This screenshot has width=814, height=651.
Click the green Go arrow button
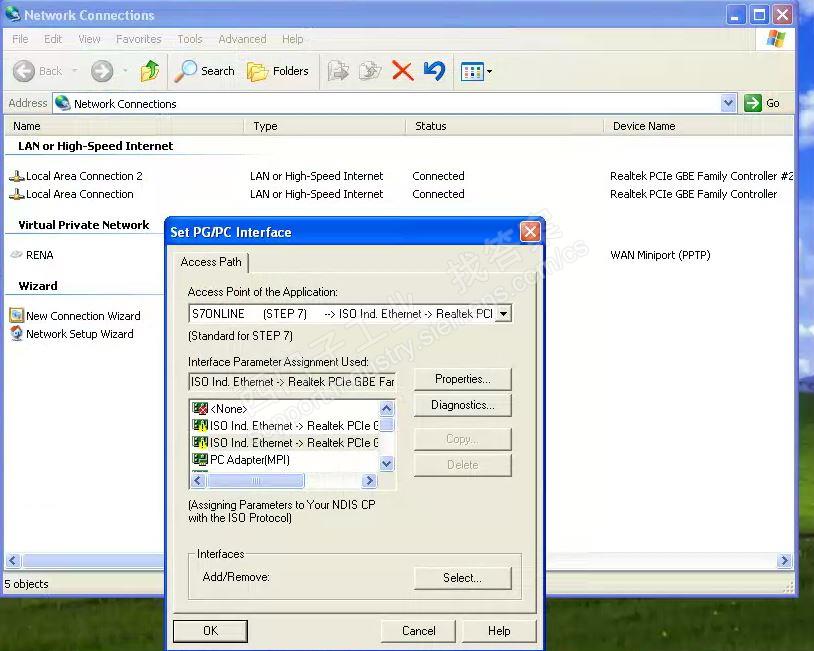point(753,103)
